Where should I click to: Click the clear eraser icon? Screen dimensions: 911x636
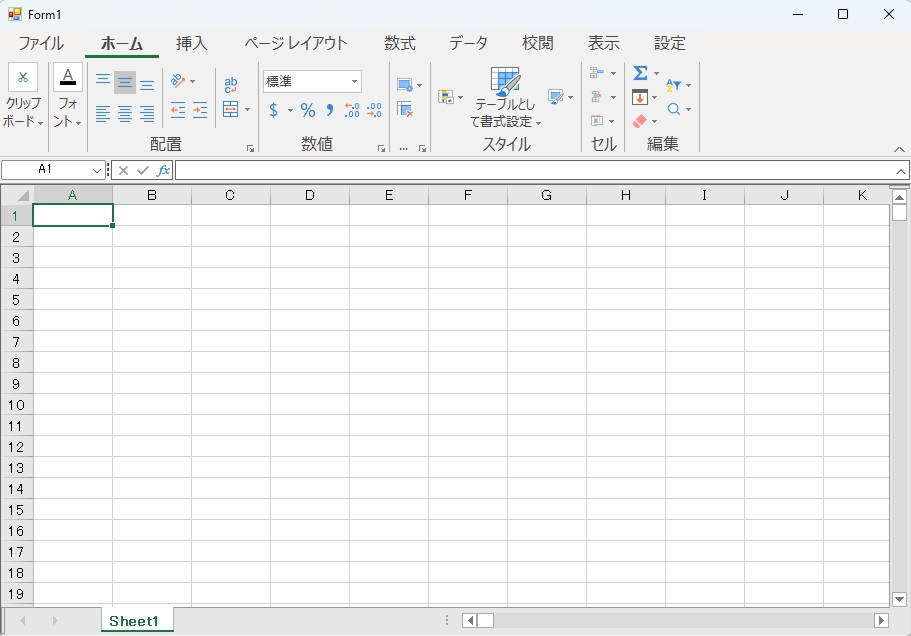(x=640, y=121)
